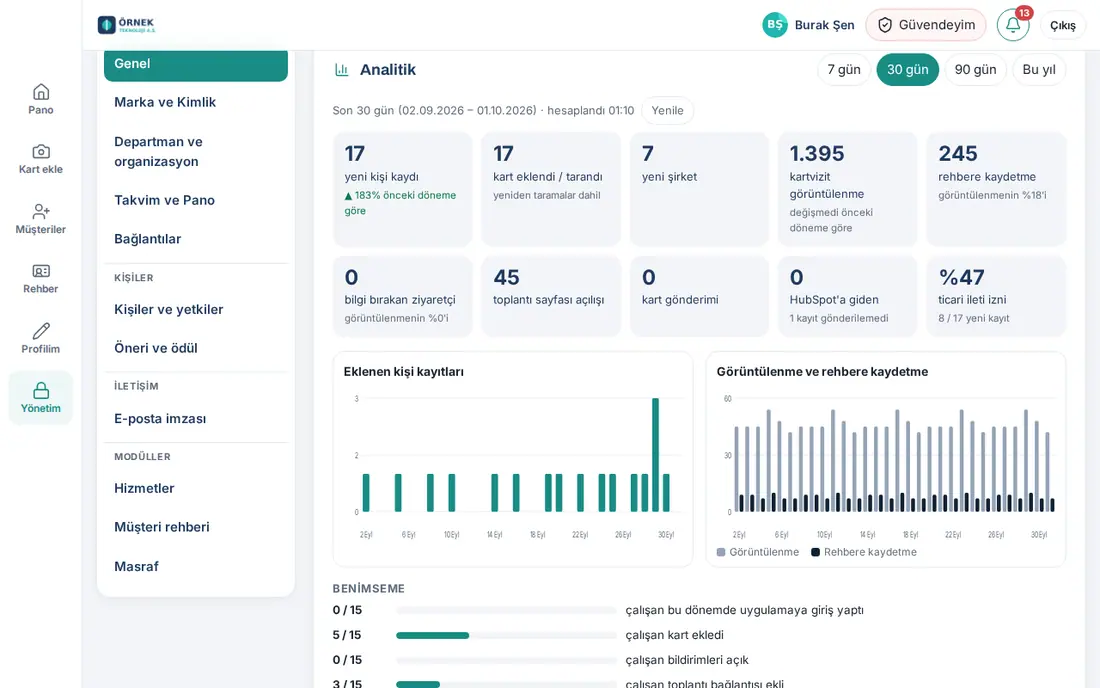Image resolution: width=1100 pixels, height=688 pixels.
Task: Click the Örnek Teknoloji logo
Action: (x=126, y=25)
